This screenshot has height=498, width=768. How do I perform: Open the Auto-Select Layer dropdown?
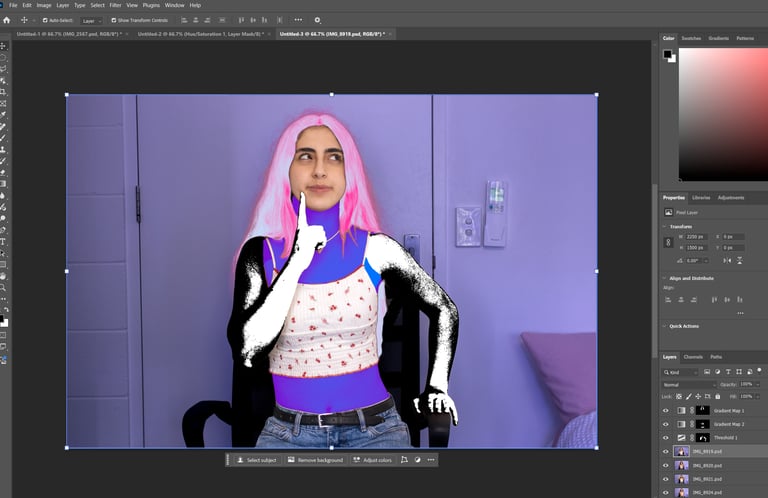tap(92, 19)
